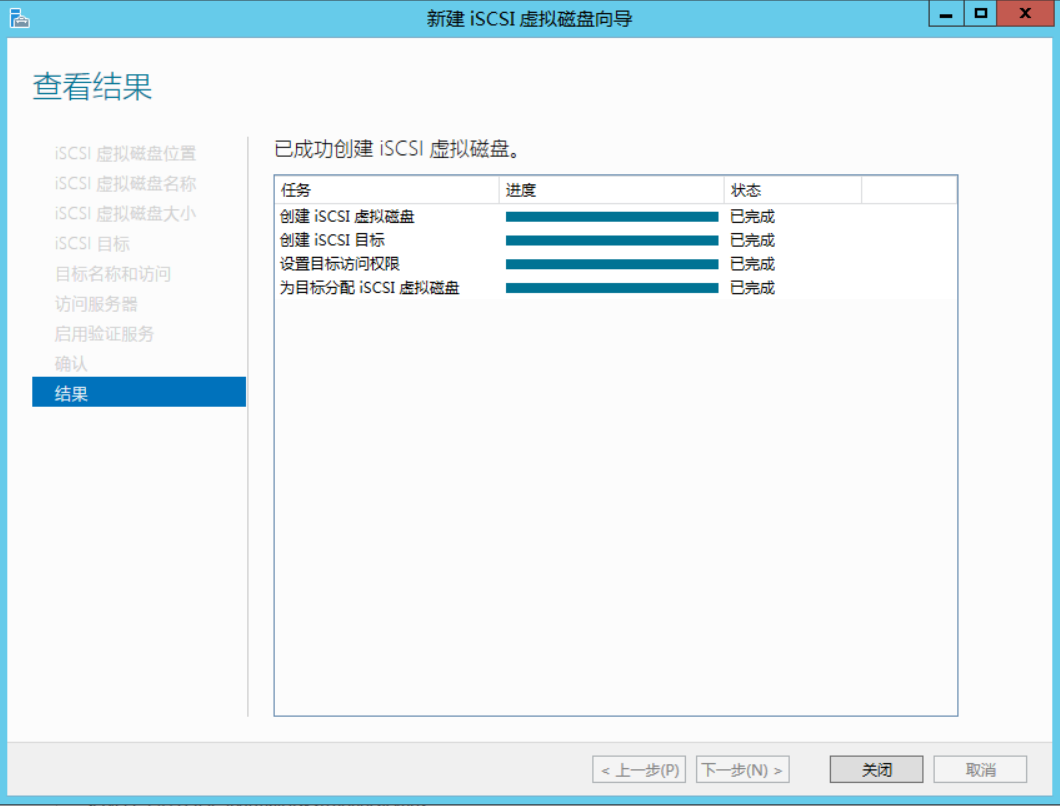The height and width of the screenshot is (806, 1060).
Task: Click the 查看结果 page heading
Action: 93,87
